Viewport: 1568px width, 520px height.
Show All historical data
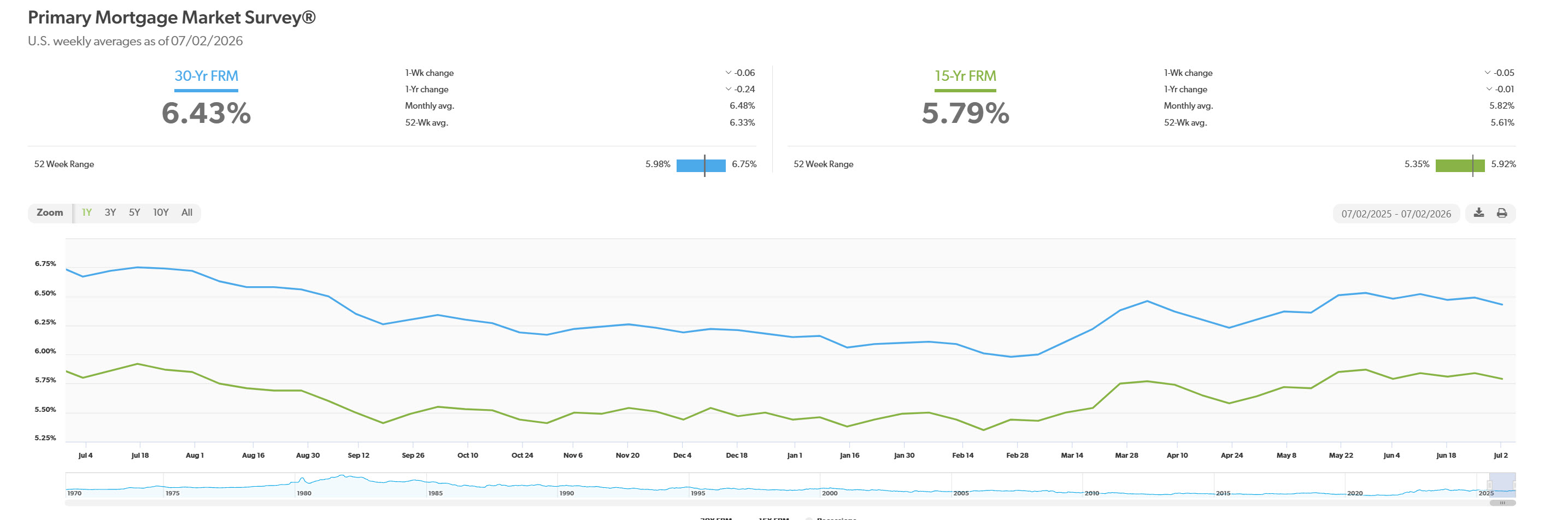coord(187,212)
